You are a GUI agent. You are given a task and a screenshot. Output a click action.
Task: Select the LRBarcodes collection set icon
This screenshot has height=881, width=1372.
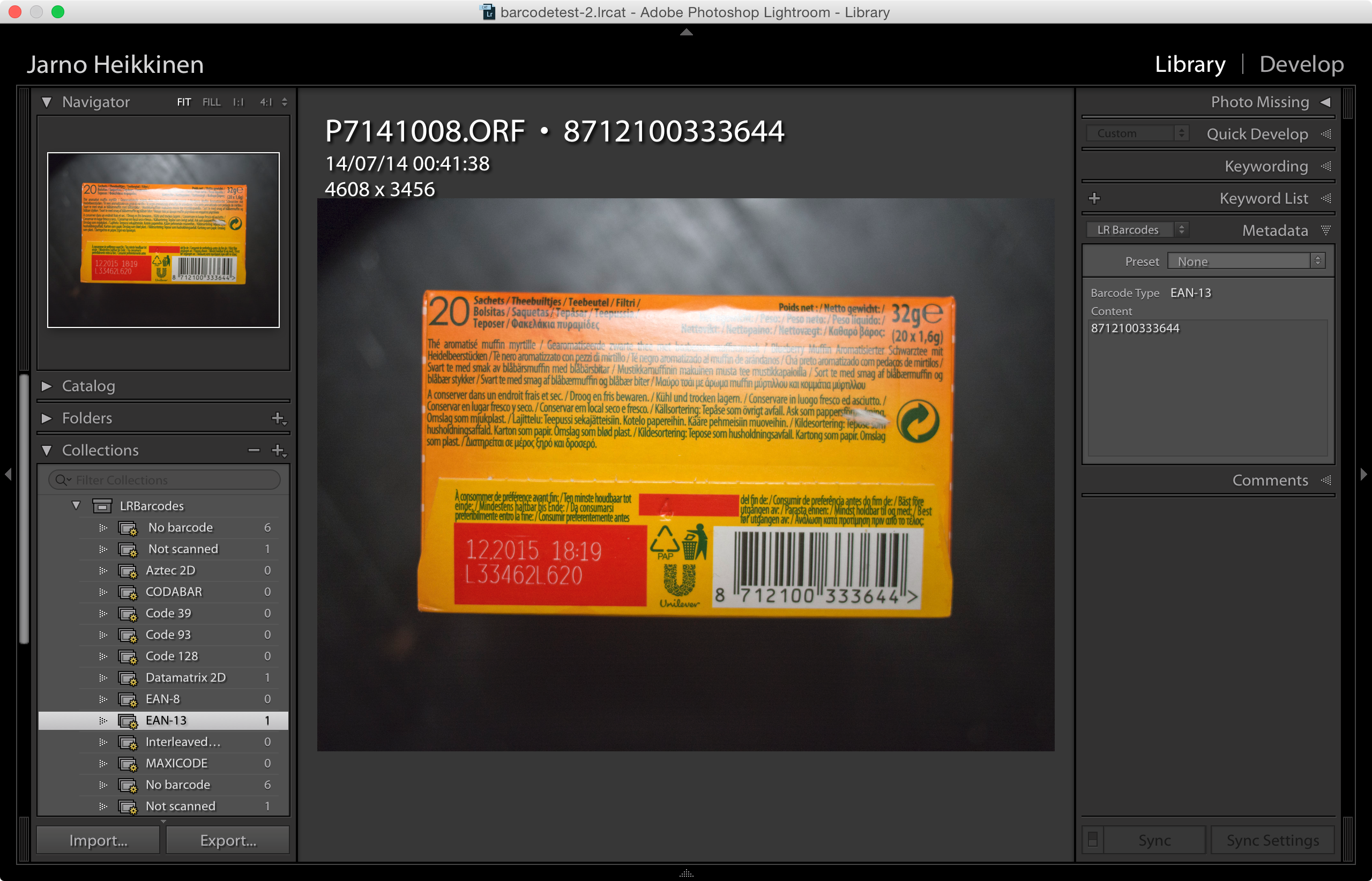[x=102, y=506]
